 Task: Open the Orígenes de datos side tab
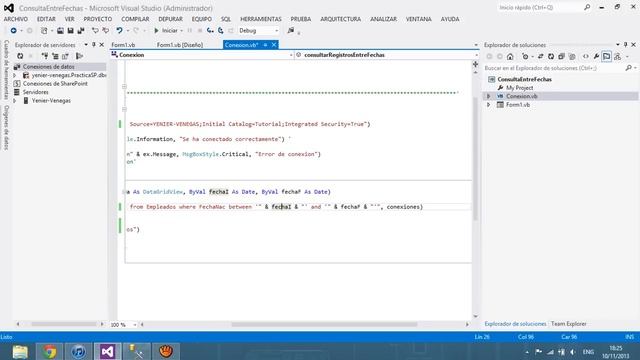pyautogui.click(x=6, y=128)
